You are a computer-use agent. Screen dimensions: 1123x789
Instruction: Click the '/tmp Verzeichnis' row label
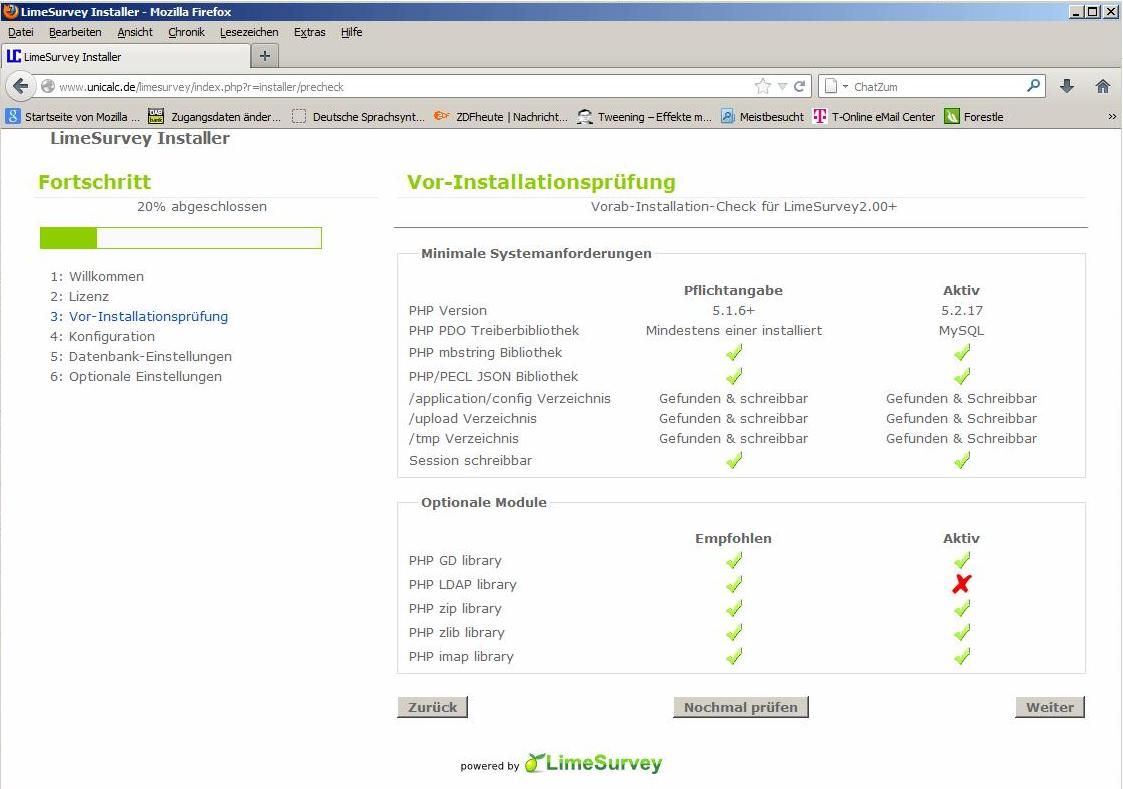463,438
